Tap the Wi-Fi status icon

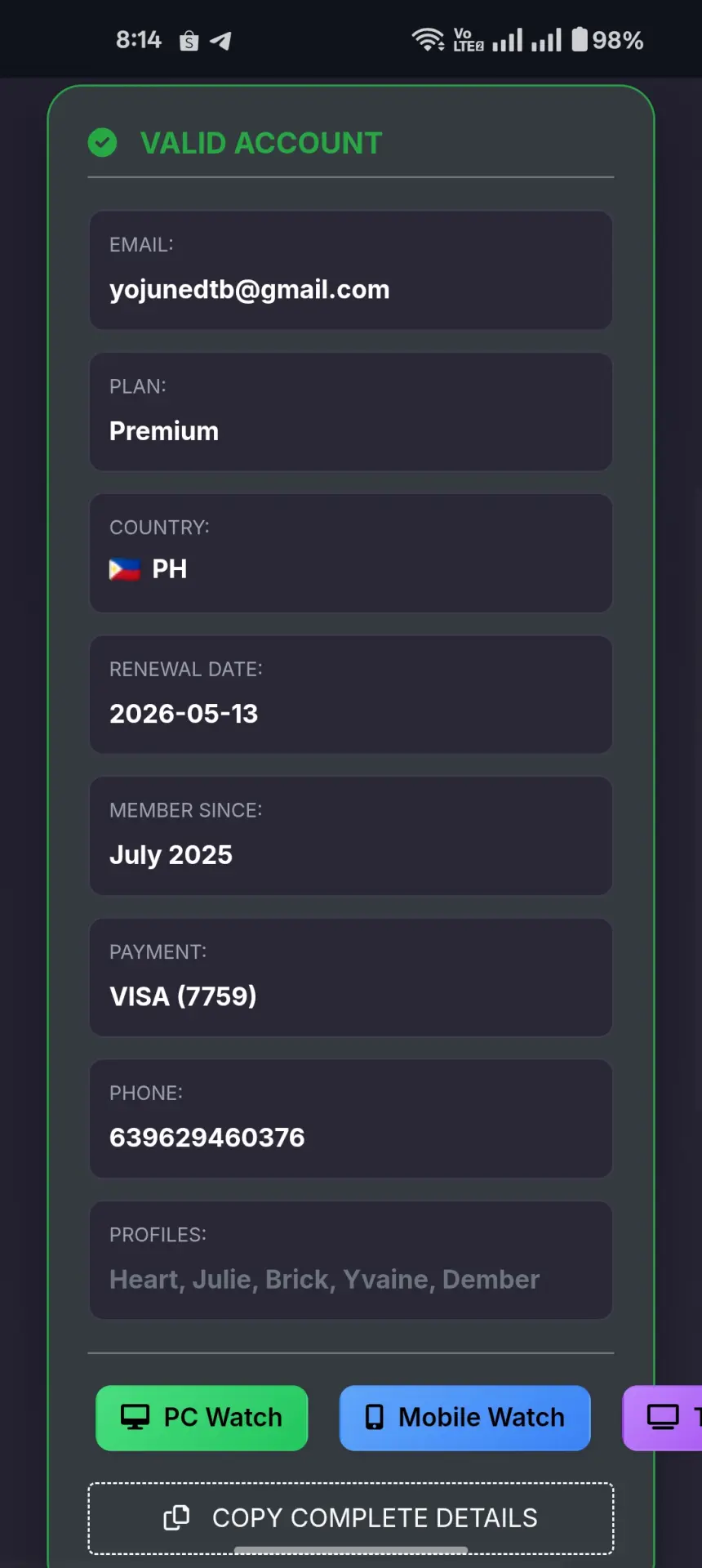428,39
